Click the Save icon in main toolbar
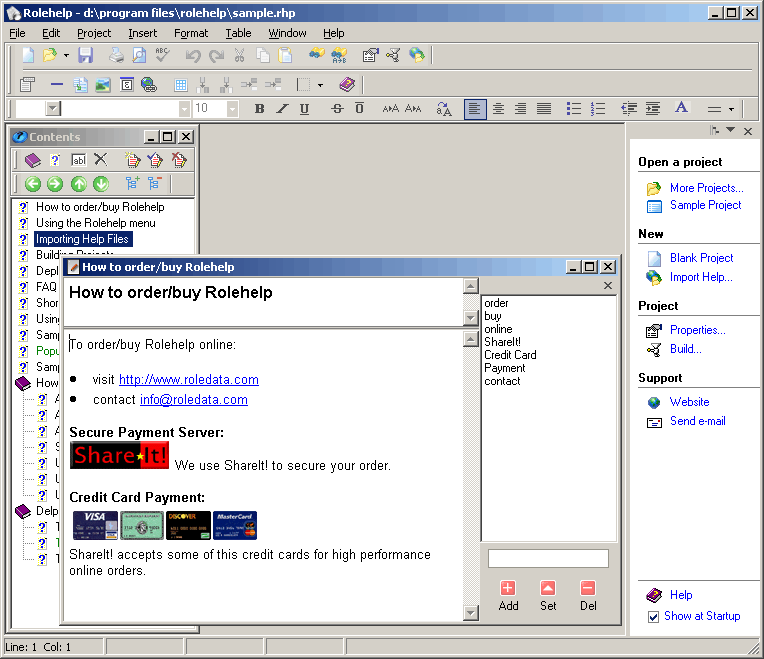 [x=85, y=56]
